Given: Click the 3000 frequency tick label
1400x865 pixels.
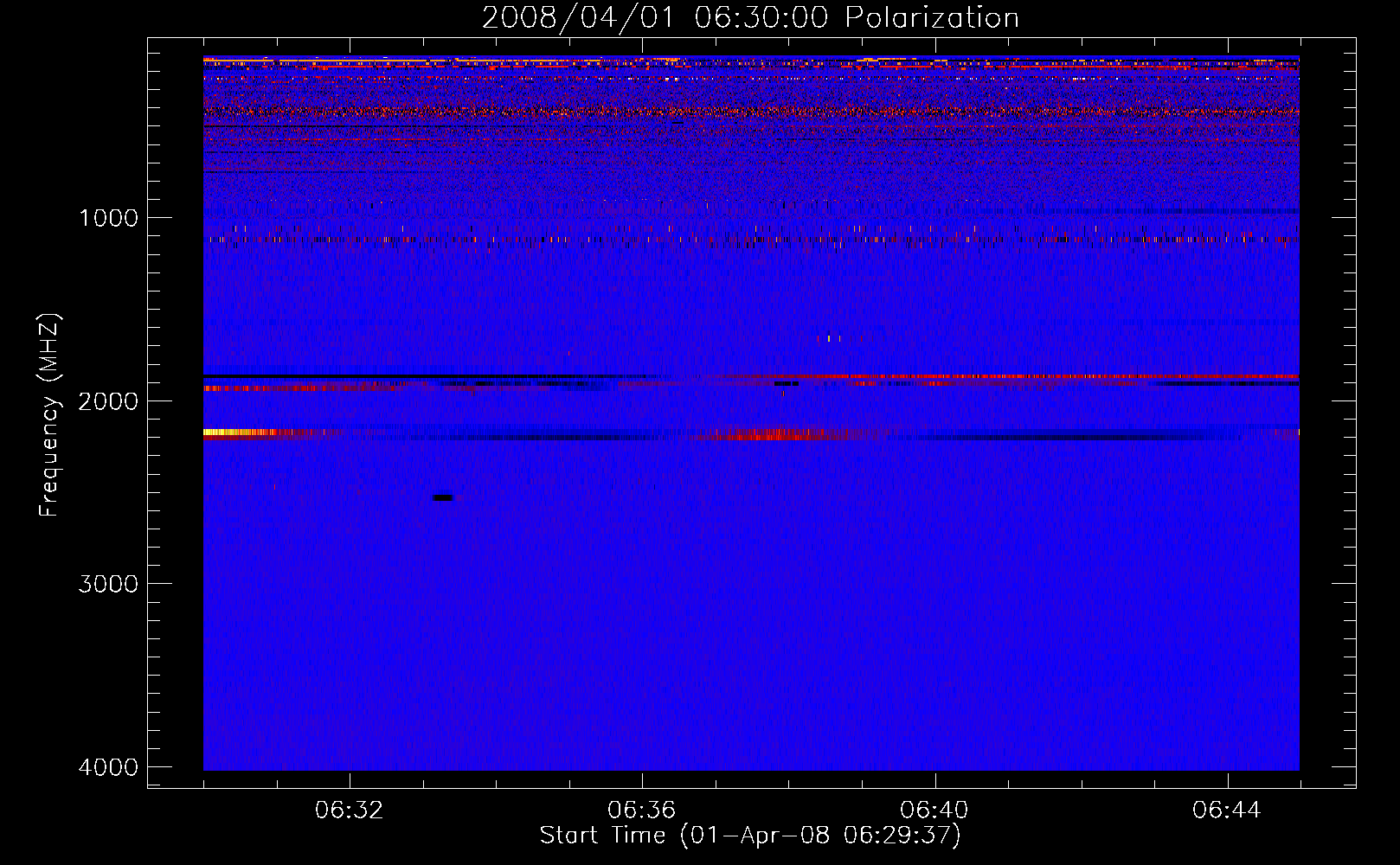Looking at the screenshot, I should click(108, 584).
